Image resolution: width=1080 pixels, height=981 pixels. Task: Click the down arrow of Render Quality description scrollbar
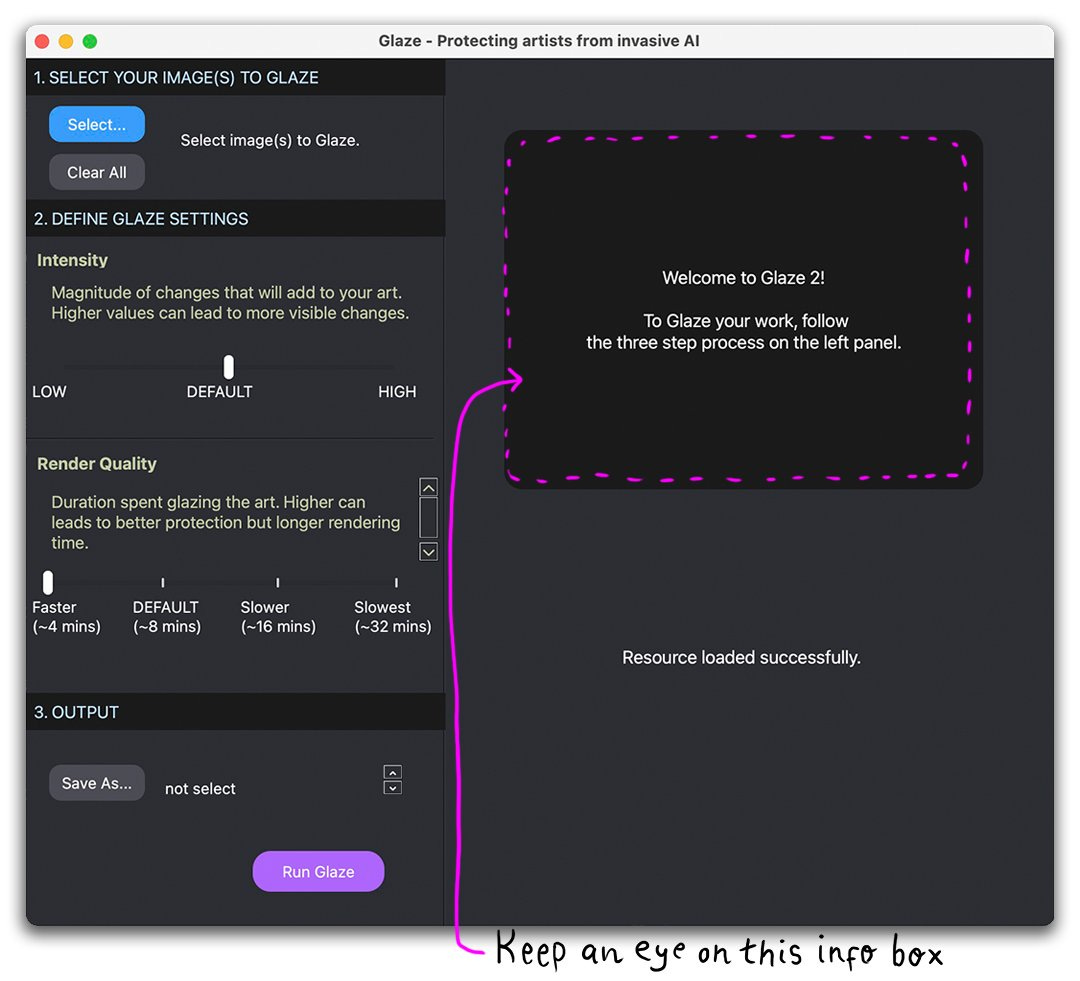coord(428,552)
